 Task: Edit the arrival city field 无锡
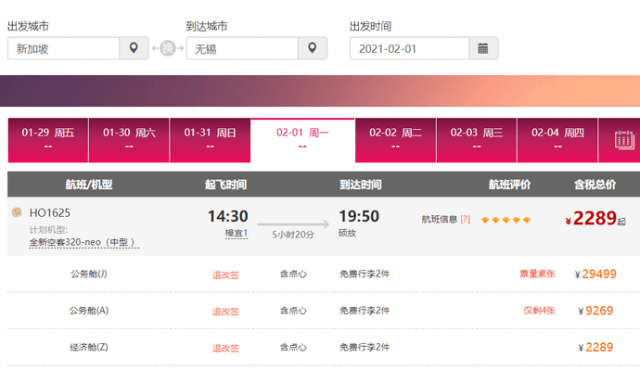point(242,48)
